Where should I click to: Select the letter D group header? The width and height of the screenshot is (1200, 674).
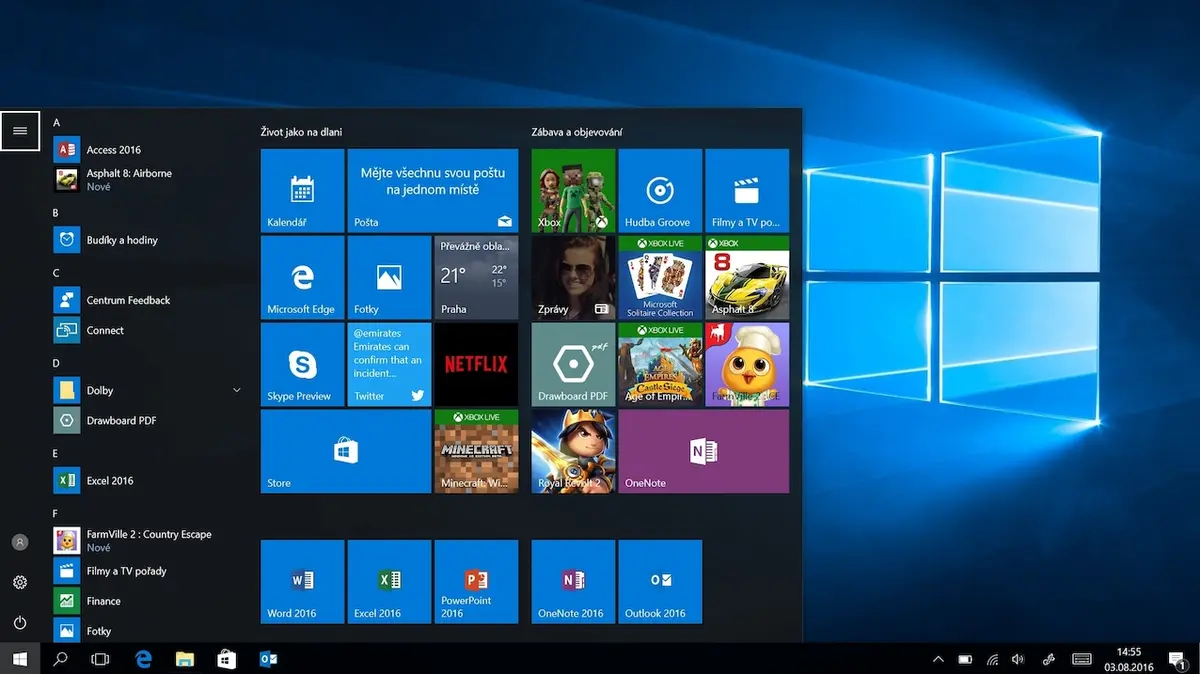[x=56, y=363]
